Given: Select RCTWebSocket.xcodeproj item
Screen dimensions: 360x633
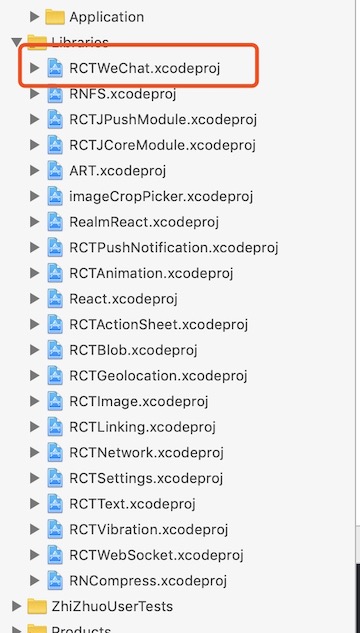Looking at the screenshot, I should coord(156,555).
